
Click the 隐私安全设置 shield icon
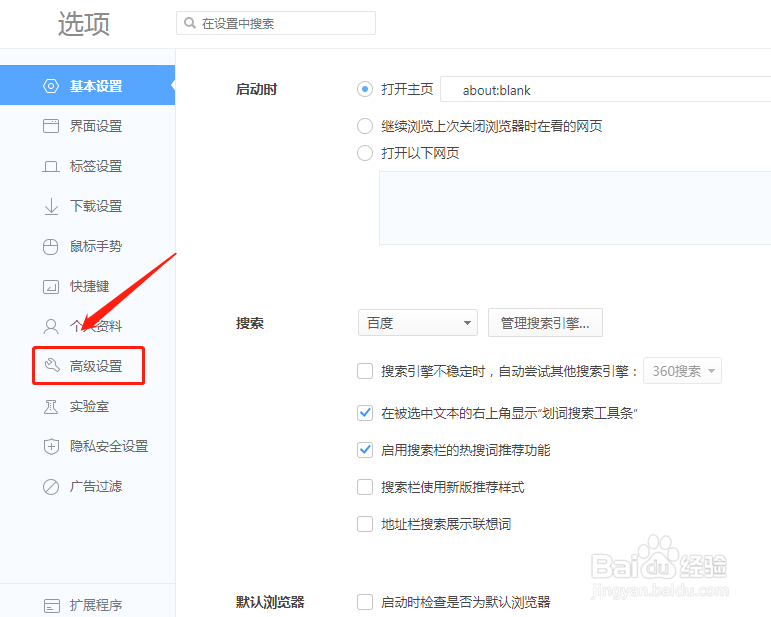(51, 446)
